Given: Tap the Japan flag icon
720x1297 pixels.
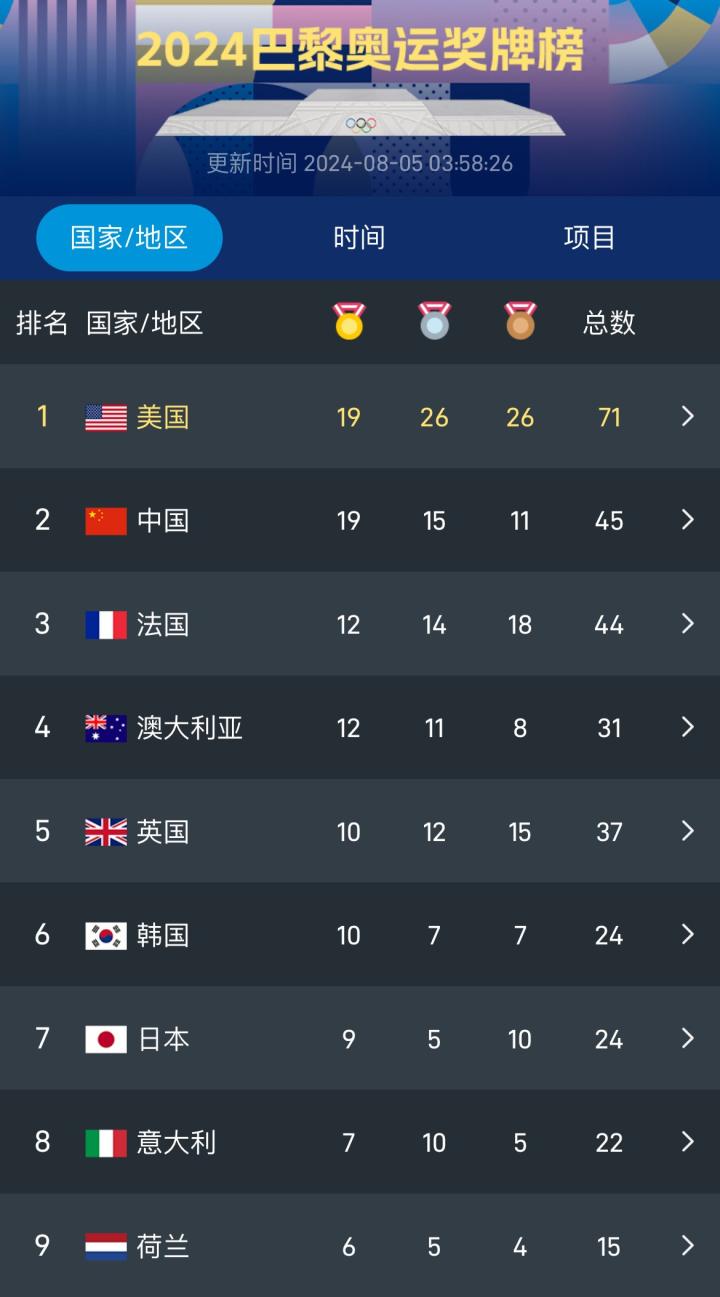Looking at the screenshot, I should 106,1039.
